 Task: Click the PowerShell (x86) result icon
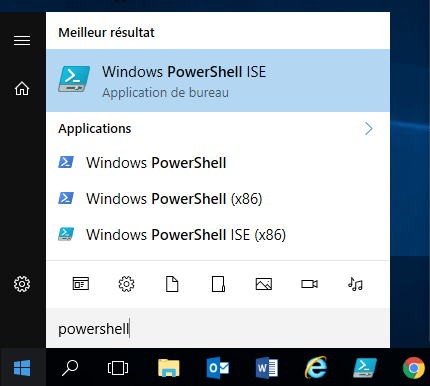pos(66,198)
